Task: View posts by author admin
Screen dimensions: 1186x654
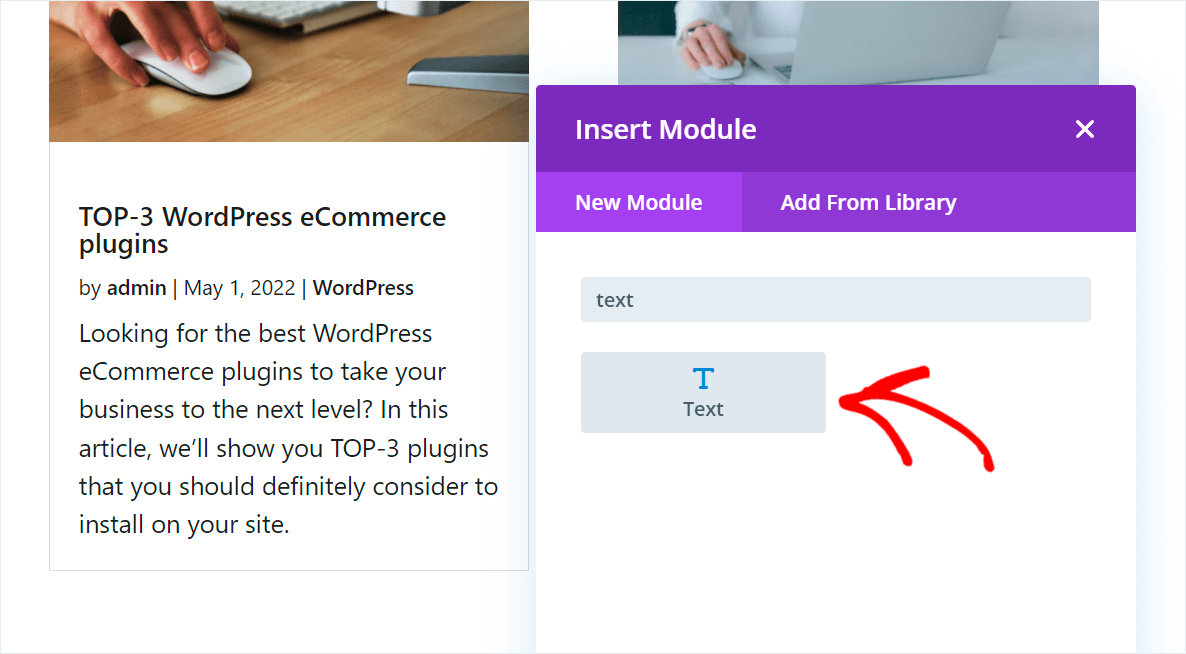Action: pos(137,287)
